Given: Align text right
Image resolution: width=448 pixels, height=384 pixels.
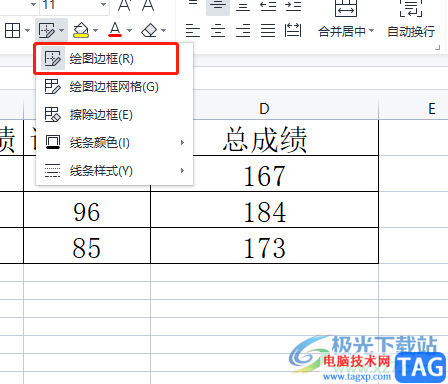Looking at the screenshot, I should [243, 31].
